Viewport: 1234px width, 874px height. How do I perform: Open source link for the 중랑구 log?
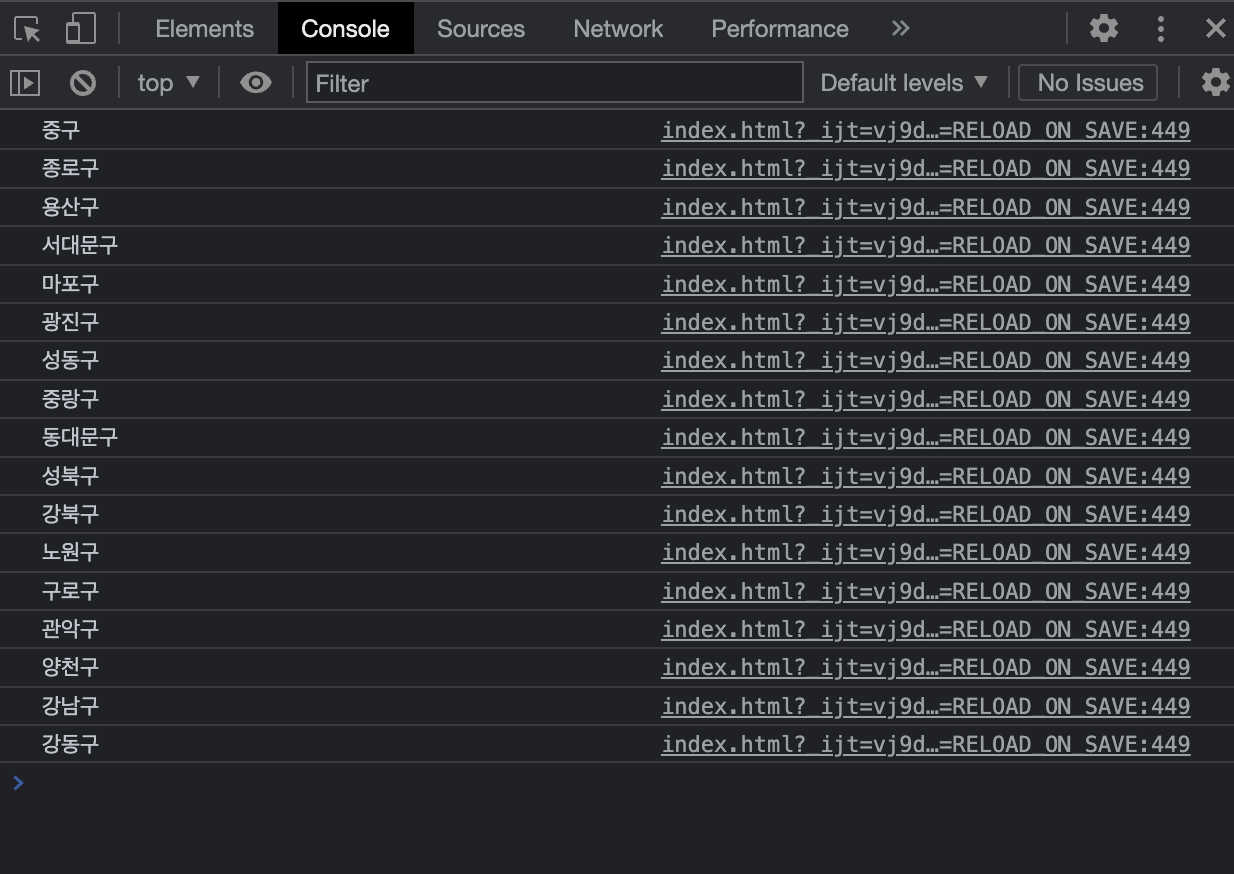[926, 399]
